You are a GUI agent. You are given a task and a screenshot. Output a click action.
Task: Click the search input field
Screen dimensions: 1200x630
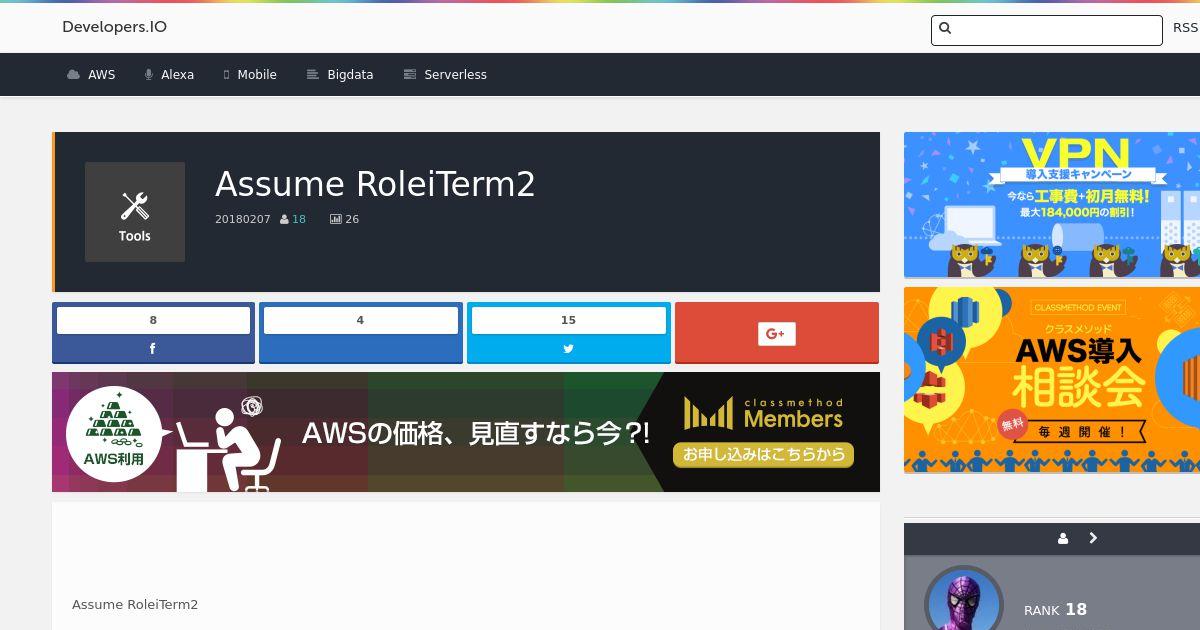pyautogui.click(x=1047, y=30)
